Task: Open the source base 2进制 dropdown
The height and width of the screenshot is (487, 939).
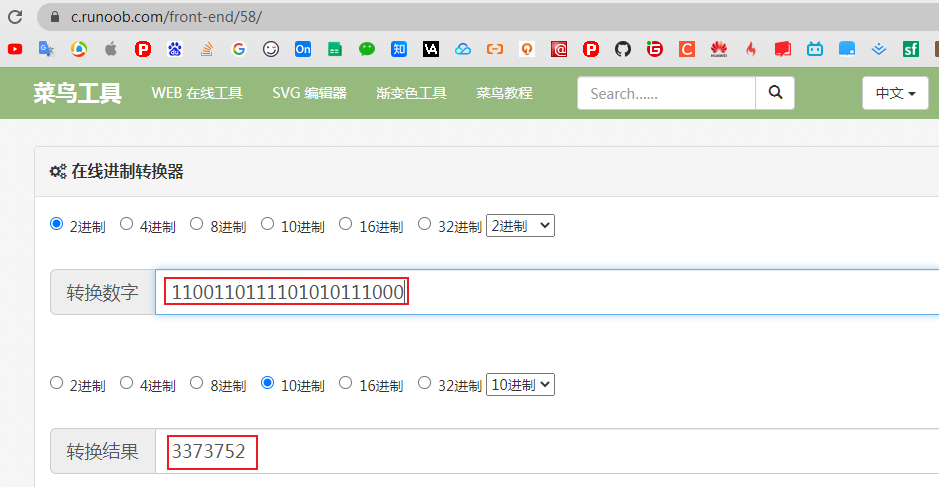Action: [520, 225]
